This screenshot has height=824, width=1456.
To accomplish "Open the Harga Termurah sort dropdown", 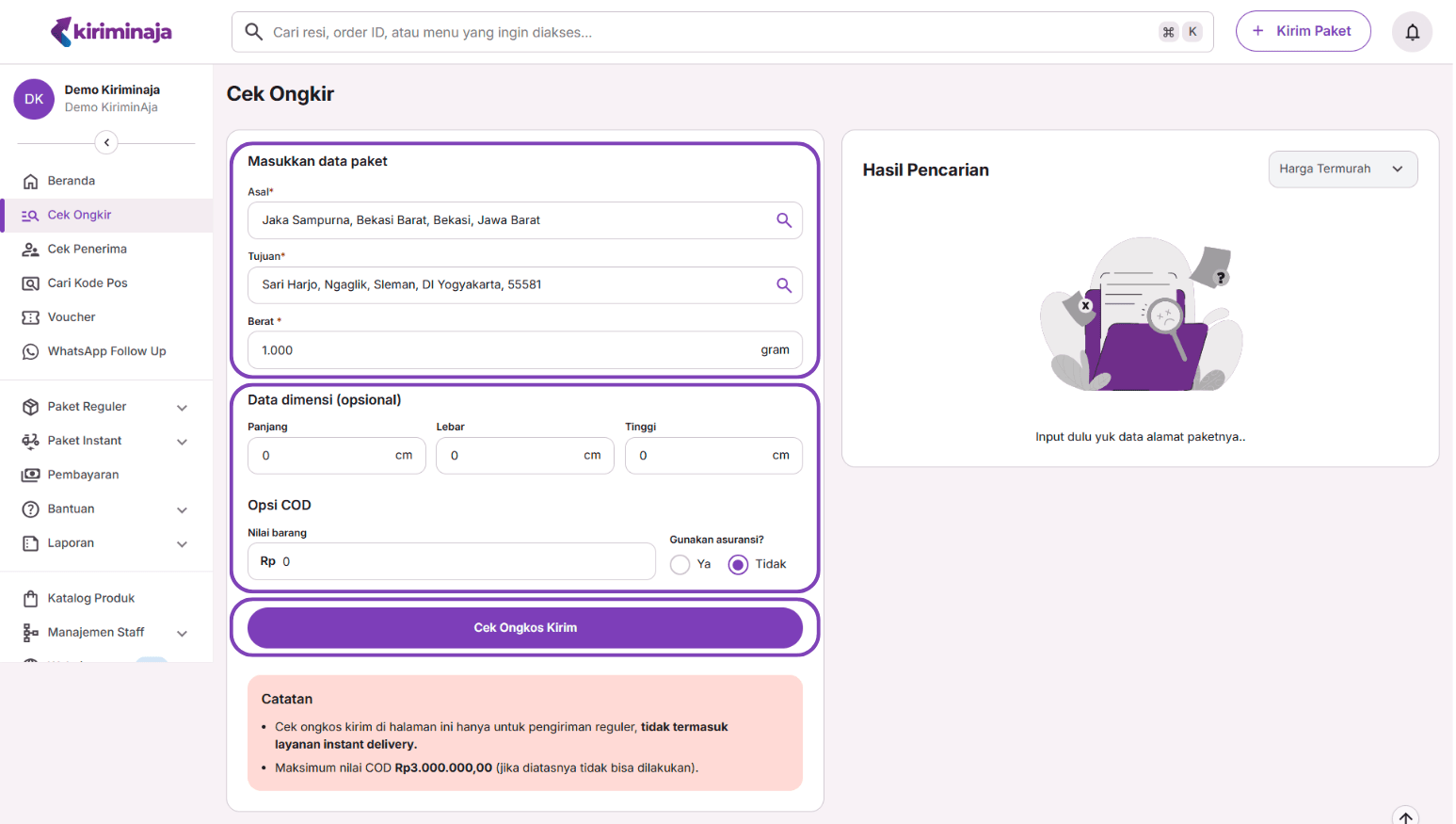I will point(1341,170).
